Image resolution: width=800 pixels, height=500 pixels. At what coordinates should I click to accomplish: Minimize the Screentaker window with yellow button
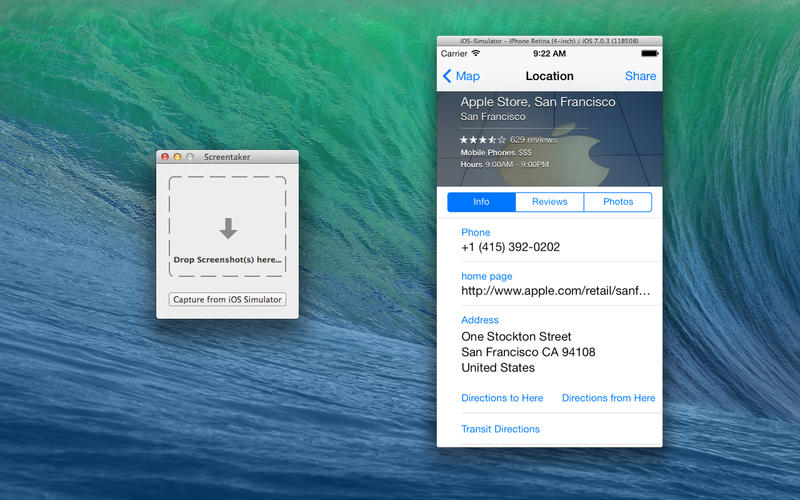pos(177,157)
